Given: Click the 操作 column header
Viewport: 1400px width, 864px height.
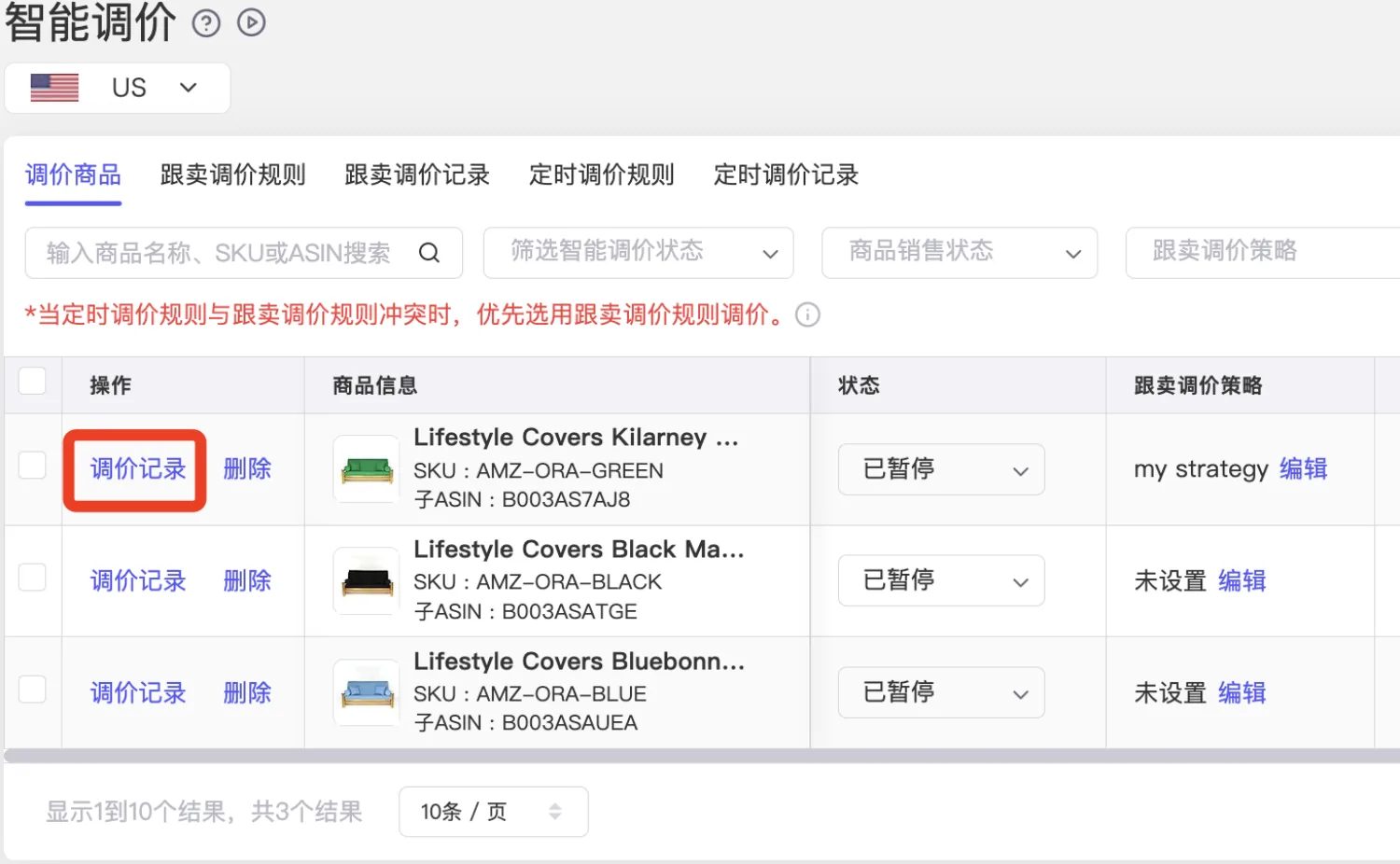Looking at the screenshot, I should [110, 385].
